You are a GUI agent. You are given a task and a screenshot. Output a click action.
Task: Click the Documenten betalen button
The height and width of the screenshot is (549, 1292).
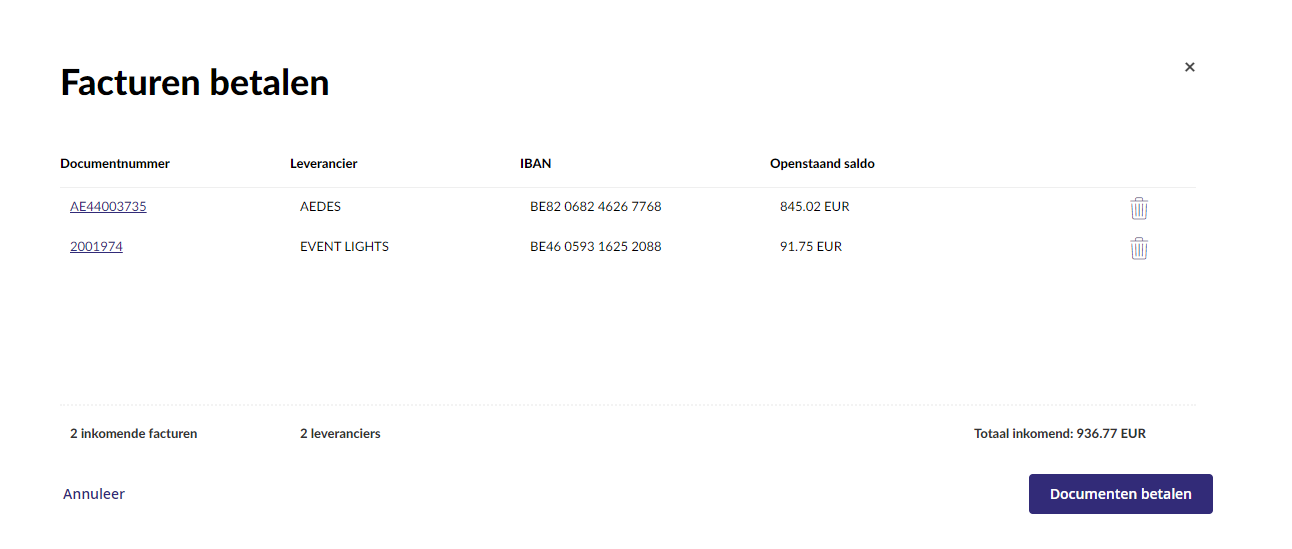coord(1121,494)
